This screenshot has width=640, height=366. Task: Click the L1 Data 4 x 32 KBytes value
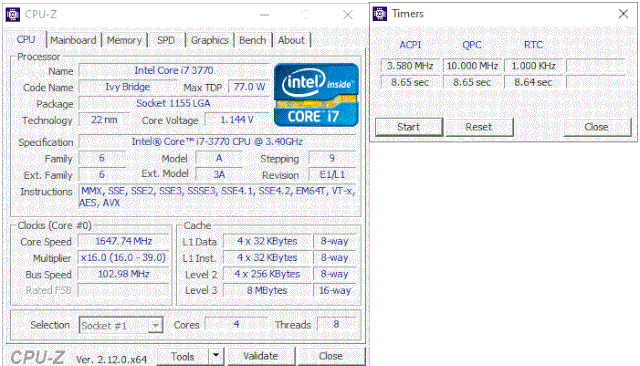tap(267, 241)
